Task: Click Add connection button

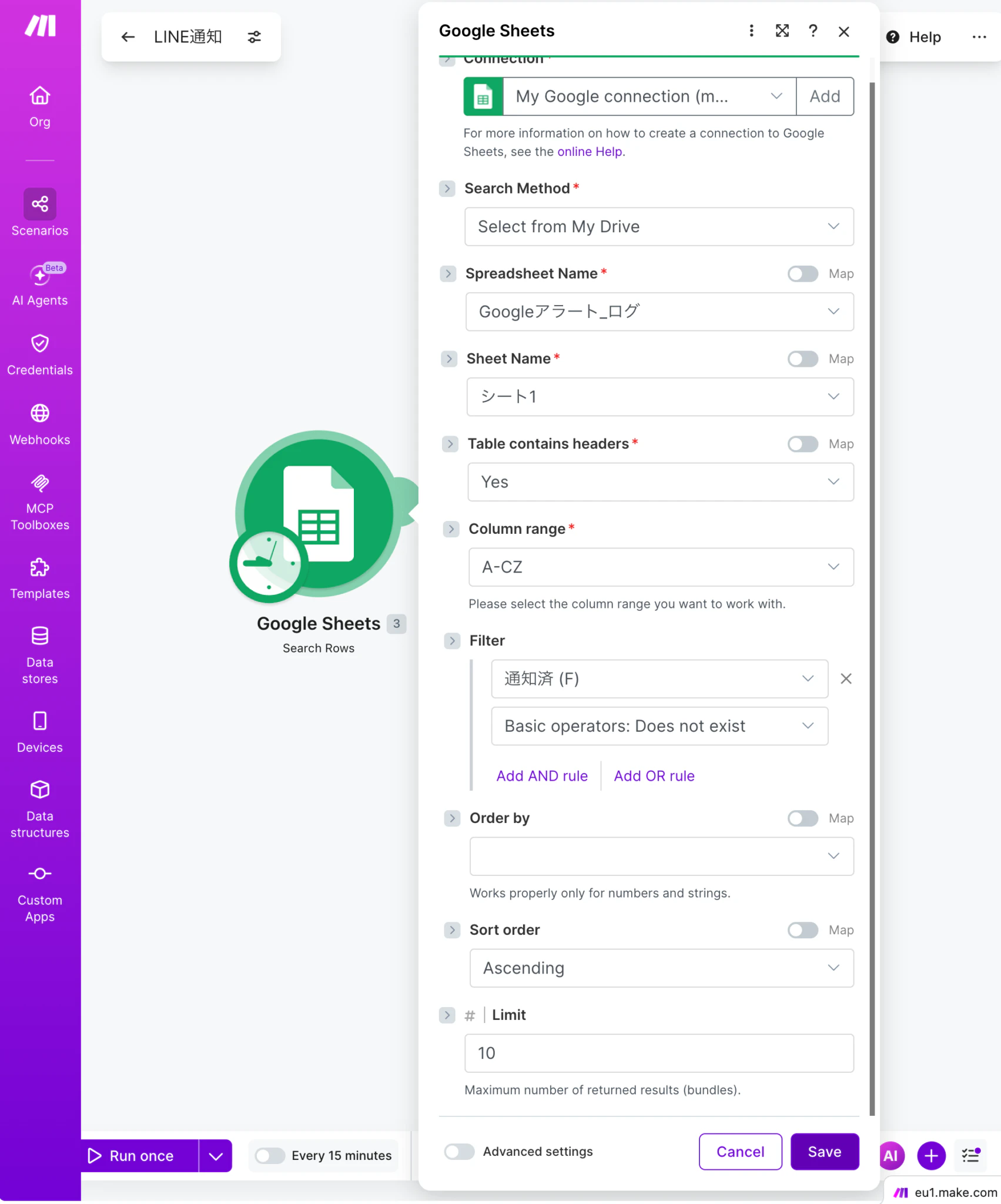Action: 825,96
